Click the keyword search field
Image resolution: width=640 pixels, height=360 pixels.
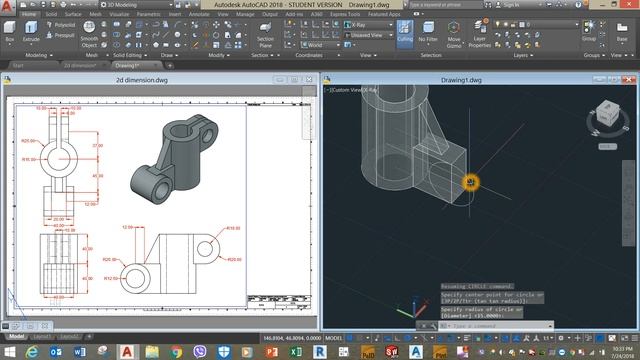[x=445, y=5]
